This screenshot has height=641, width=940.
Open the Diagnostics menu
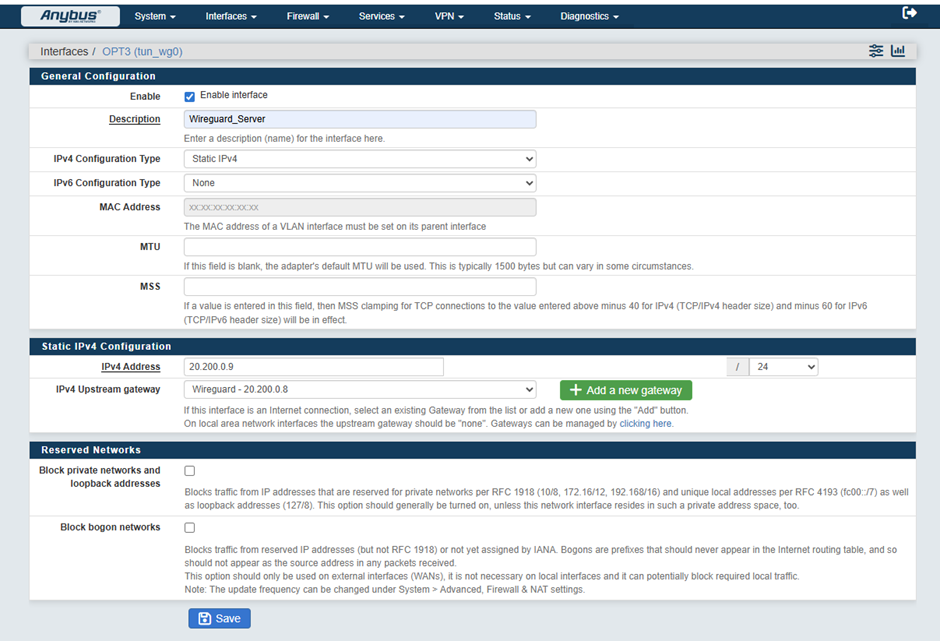tap(589, 16)
